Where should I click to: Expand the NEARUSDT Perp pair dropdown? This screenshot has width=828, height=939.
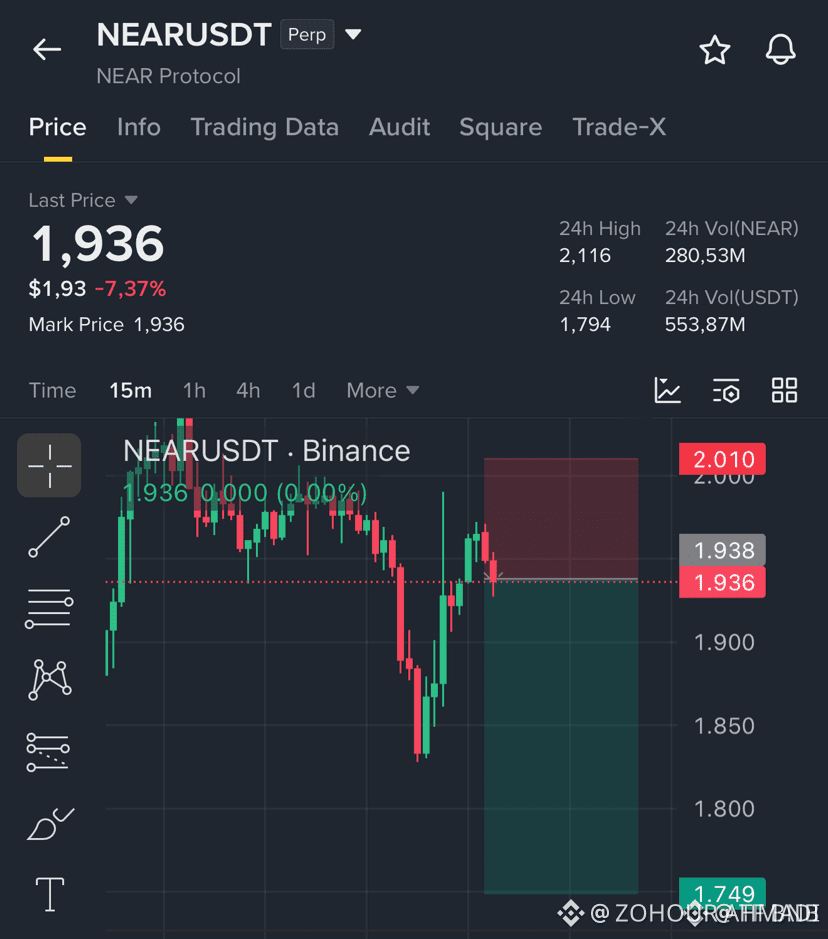click(x=353, y=34)
